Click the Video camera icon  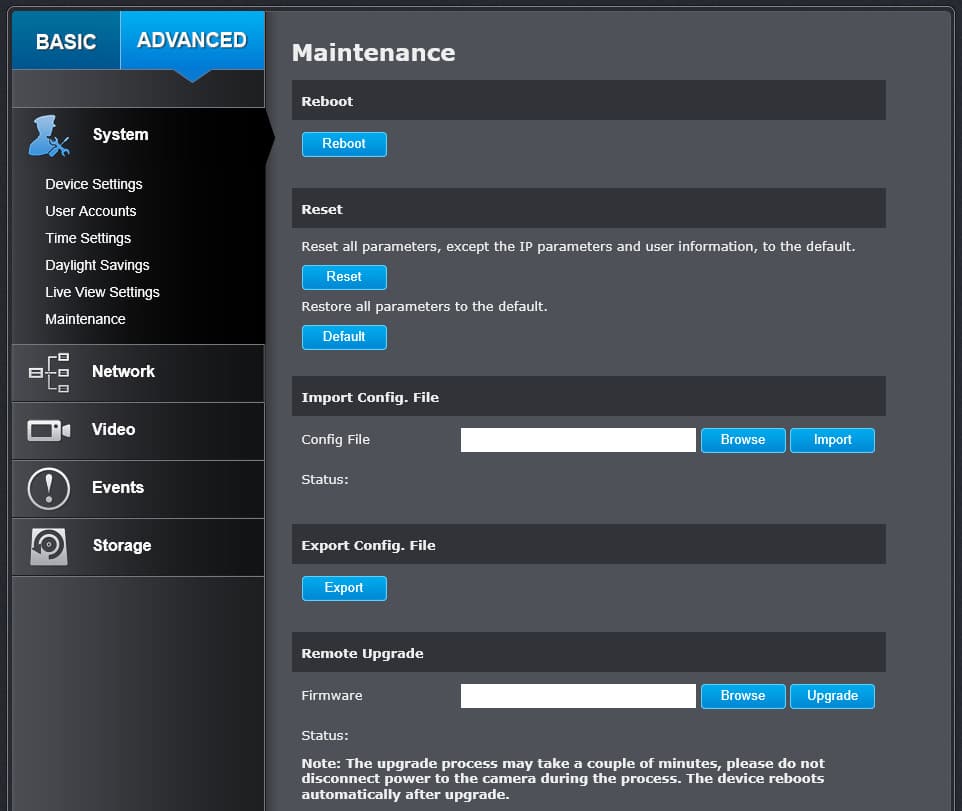tap(49, 430)
